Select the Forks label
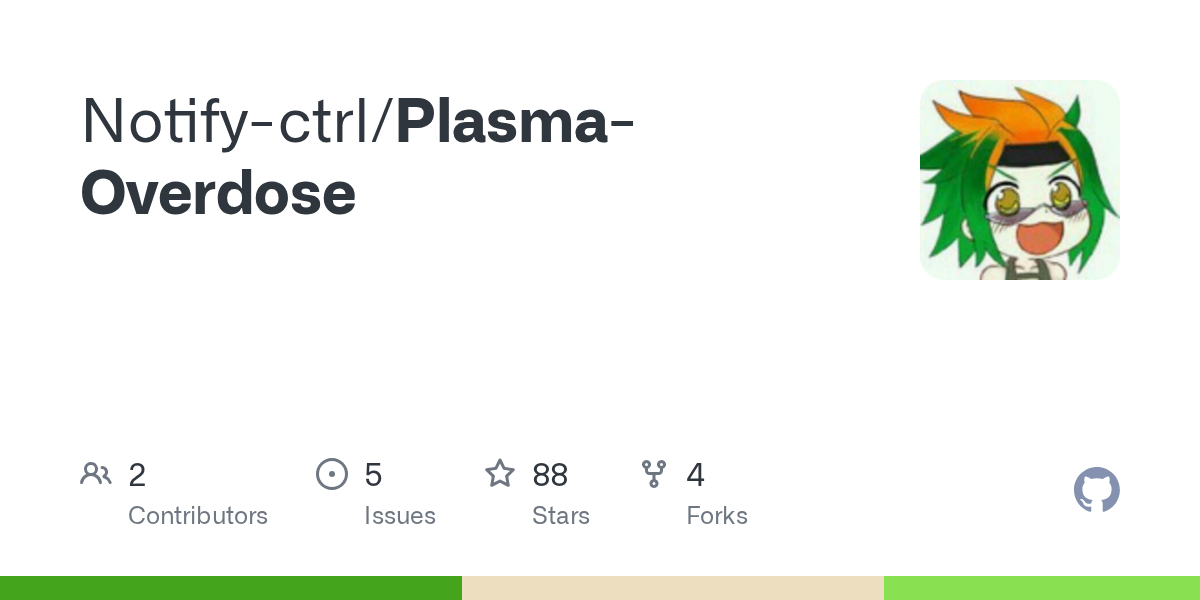 click(717, 516)
